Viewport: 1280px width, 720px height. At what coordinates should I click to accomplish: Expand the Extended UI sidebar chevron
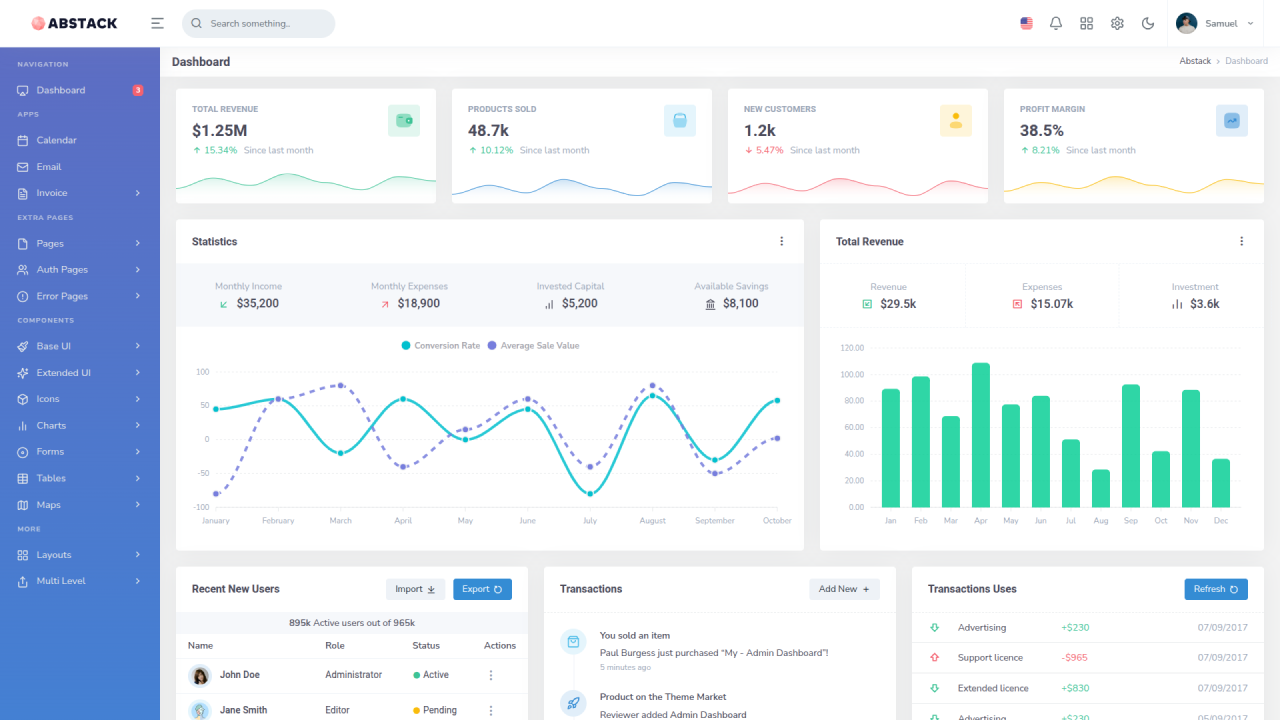click(138, 373)
